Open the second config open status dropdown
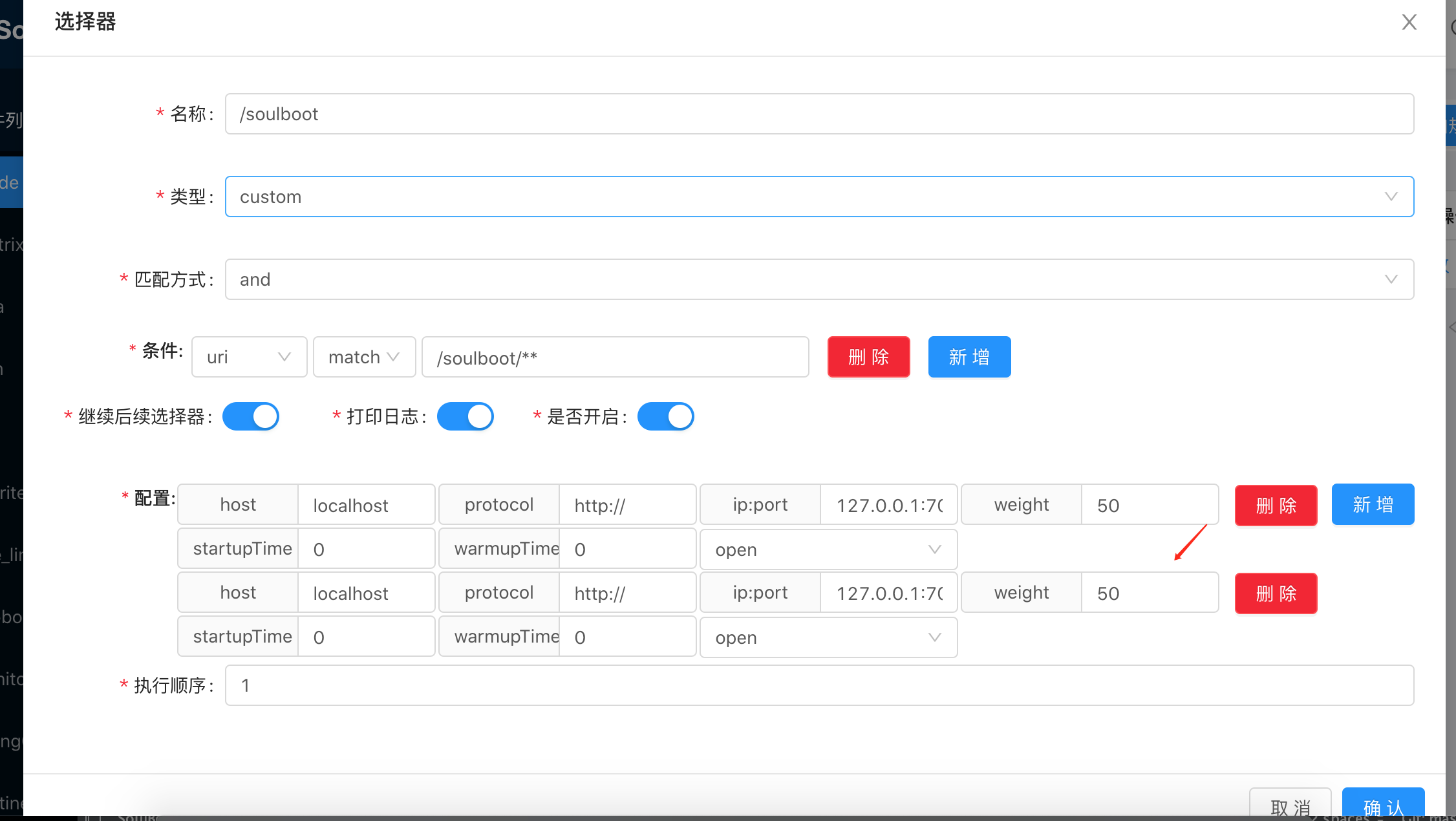Image resolution: width=1456 pixels, height=821 pixels. click(828, 637)
